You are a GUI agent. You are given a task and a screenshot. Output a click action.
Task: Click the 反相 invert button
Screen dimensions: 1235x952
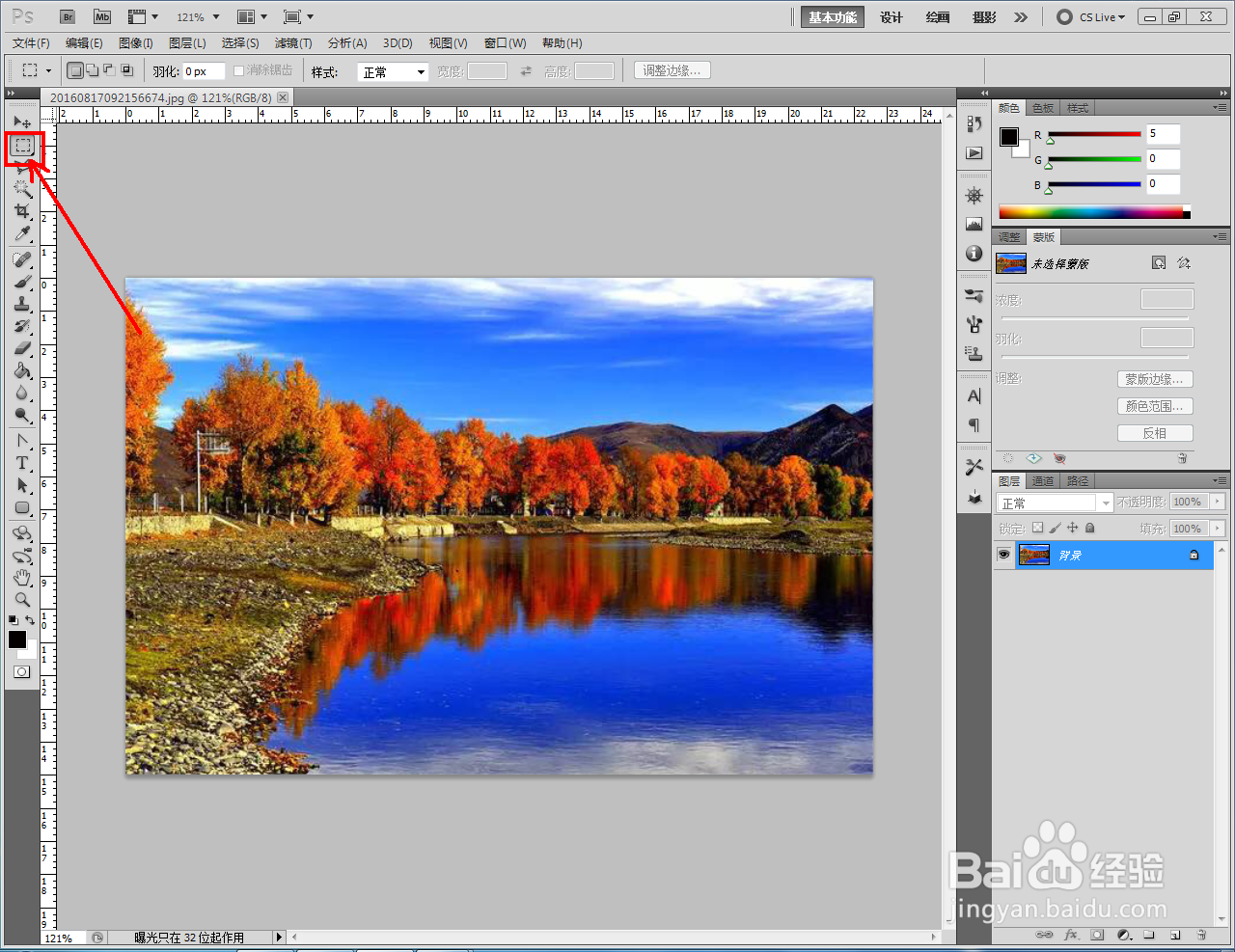tap(1155, 433)
